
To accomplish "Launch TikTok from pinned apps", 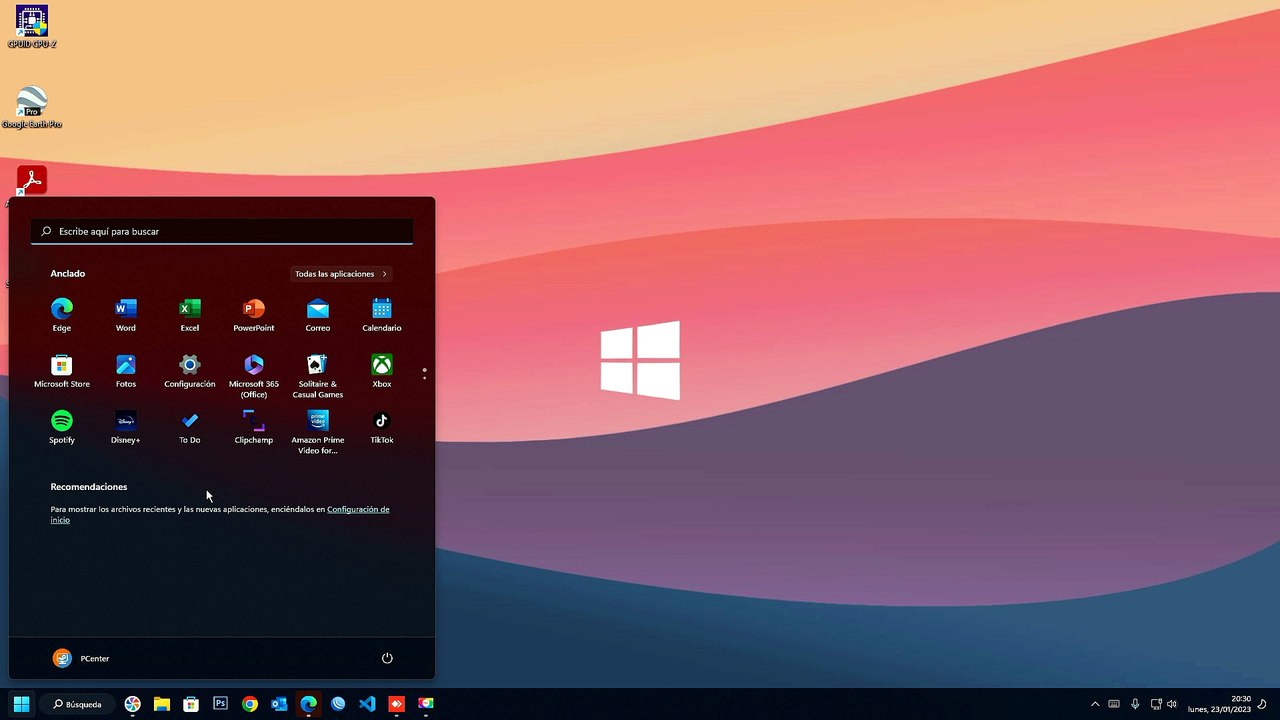I will (x=382, y=426).
